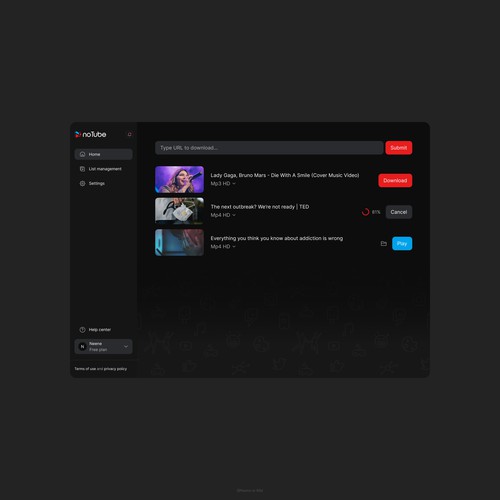Focus the Type URL to download field
500x500 pixels.
coord(269,148)
